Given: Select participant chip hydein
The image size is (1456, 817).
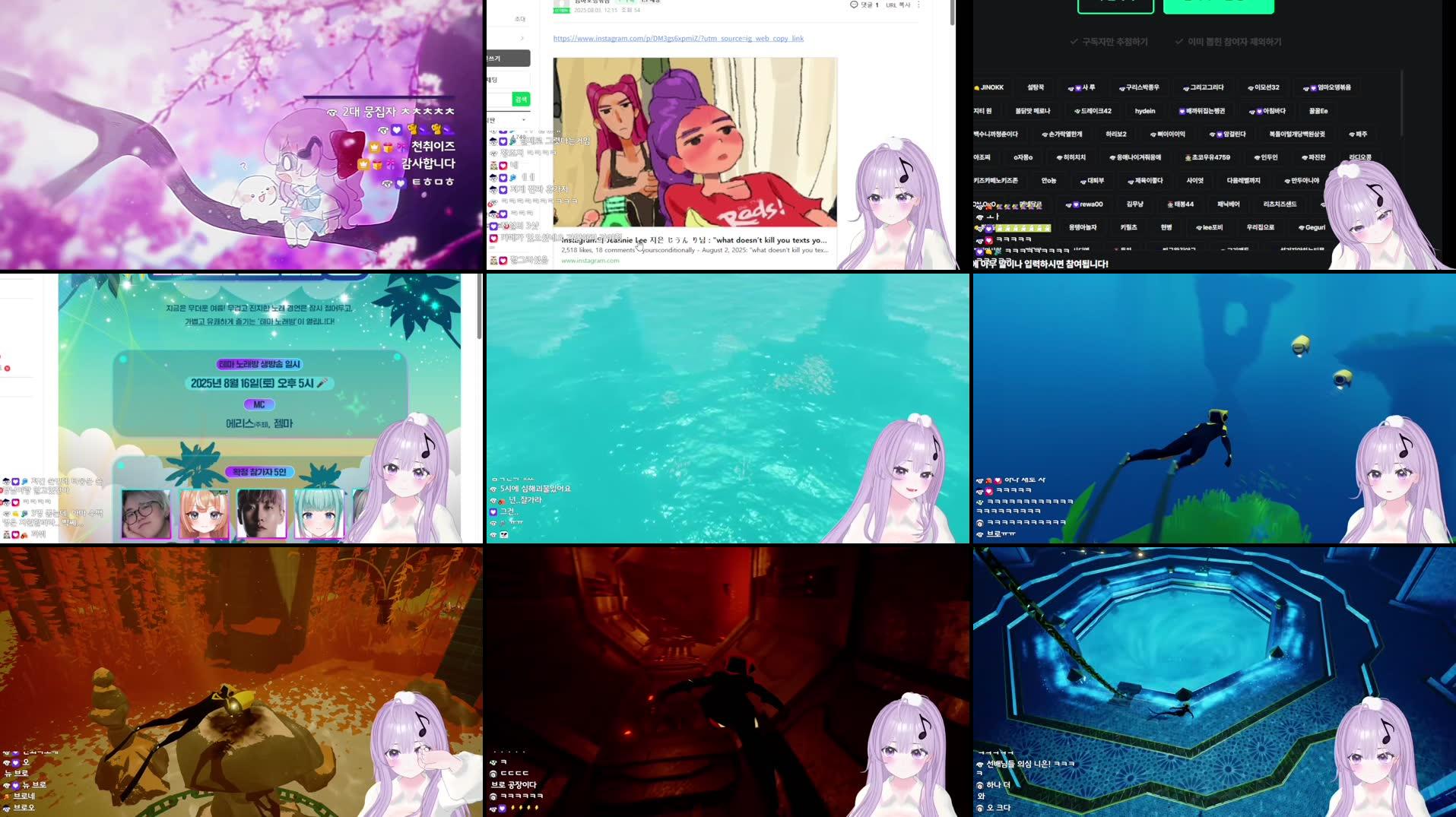Looking at the screenshot, I should (x=1145, y=111).
